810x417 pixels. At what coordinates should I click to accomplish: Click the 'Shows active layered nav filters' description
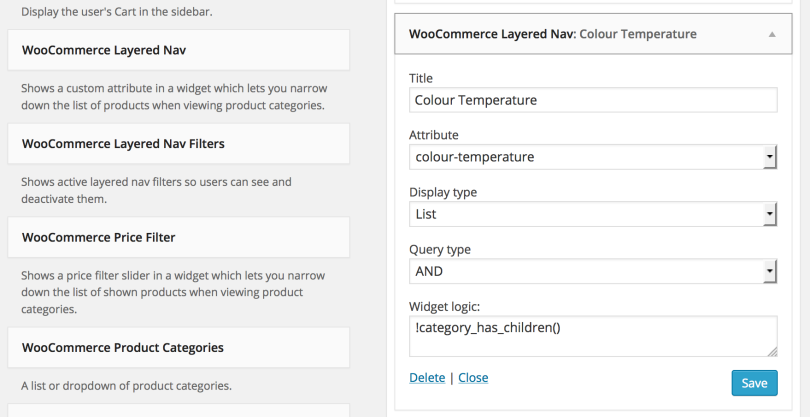[x=156, y=190]
